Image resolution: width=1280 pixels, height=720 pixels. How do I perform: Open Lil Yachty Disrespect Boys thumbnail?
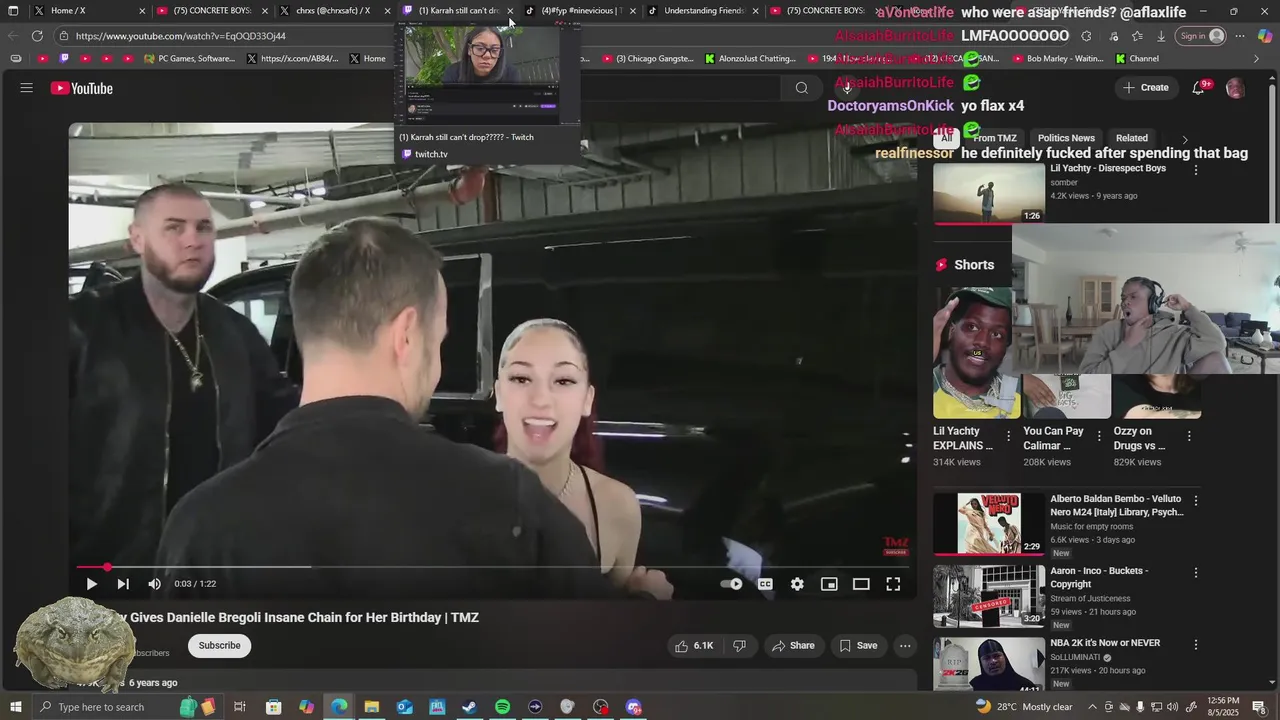click(x=988, y=194)
